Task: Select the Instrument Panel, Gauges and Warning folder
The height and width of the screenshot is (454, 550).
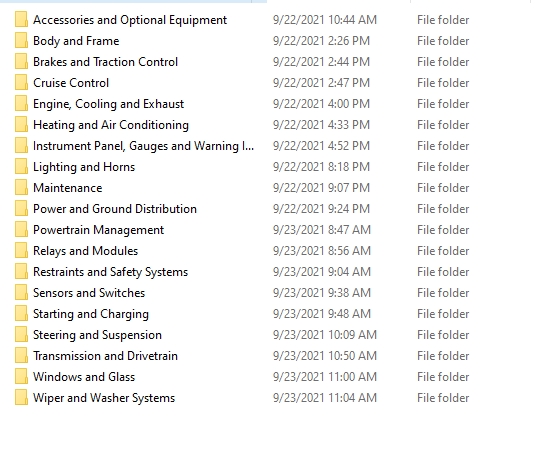Action: click(x=143, y=146)
